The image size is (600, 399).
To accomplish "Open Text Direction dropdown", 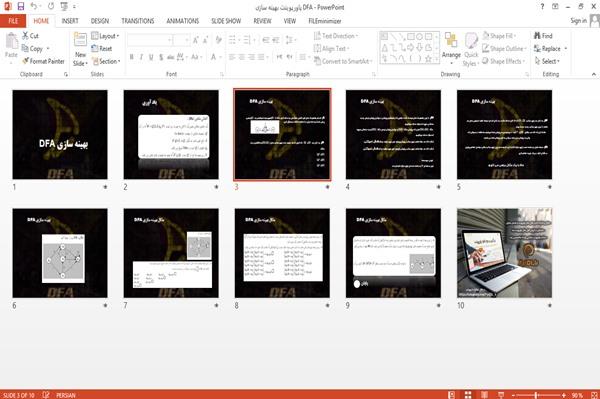I will [x=336, y=36].
